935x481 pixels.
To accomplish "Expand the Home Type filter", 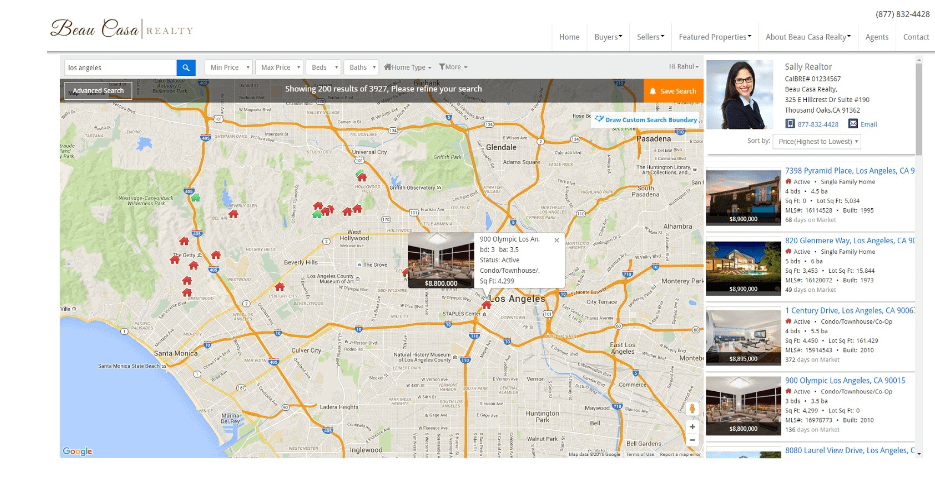I will tap(408, 67).
